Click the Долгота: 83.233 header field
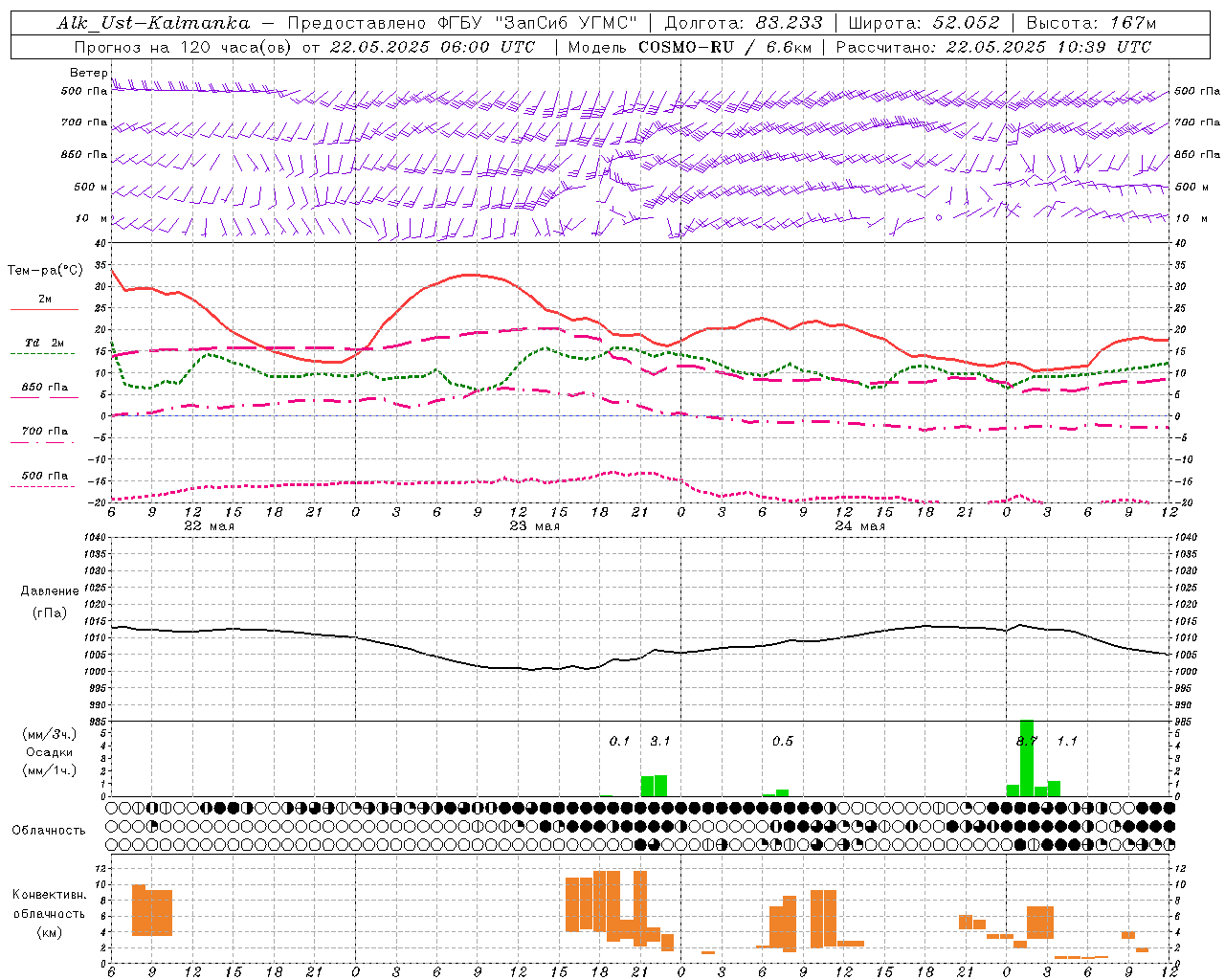The image size is (1225, 980). 744,23
